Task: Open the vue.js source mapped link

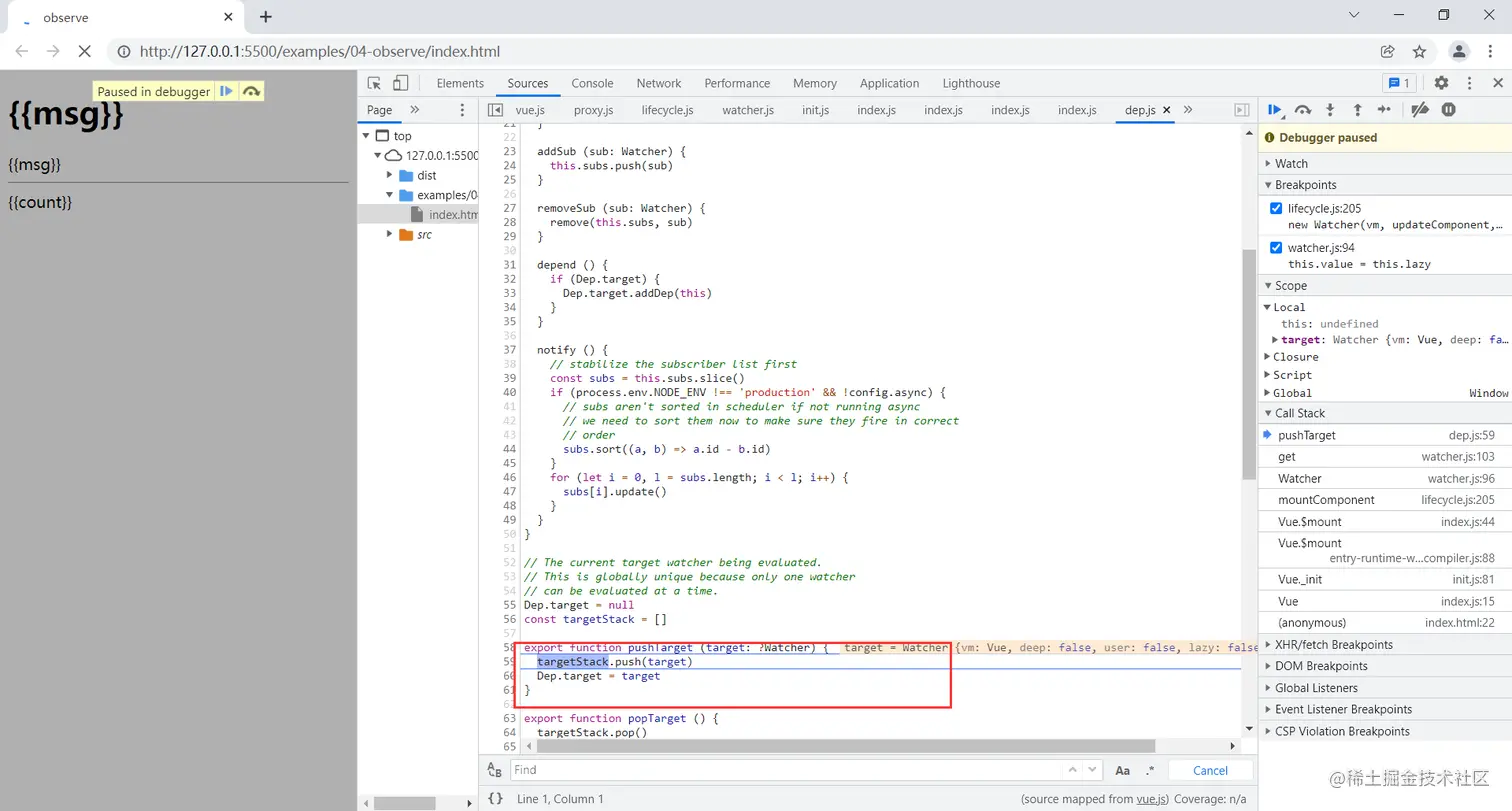Action: click(1151, 799)
